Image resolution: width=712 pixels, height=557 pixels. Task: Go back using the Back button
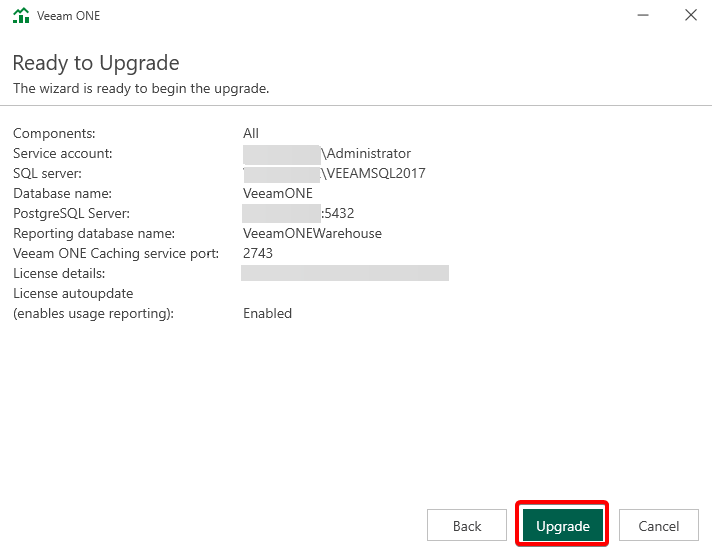(467, 526)
